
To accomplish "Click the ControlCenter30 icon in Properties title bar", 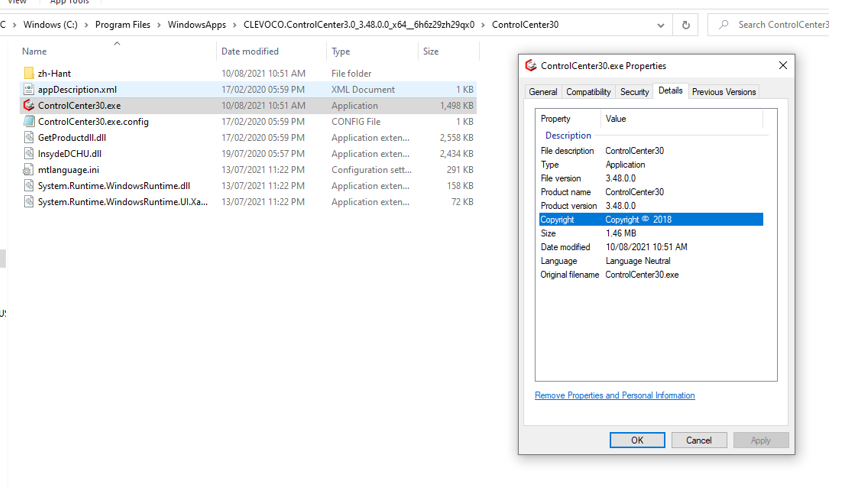I will point(531,65).
